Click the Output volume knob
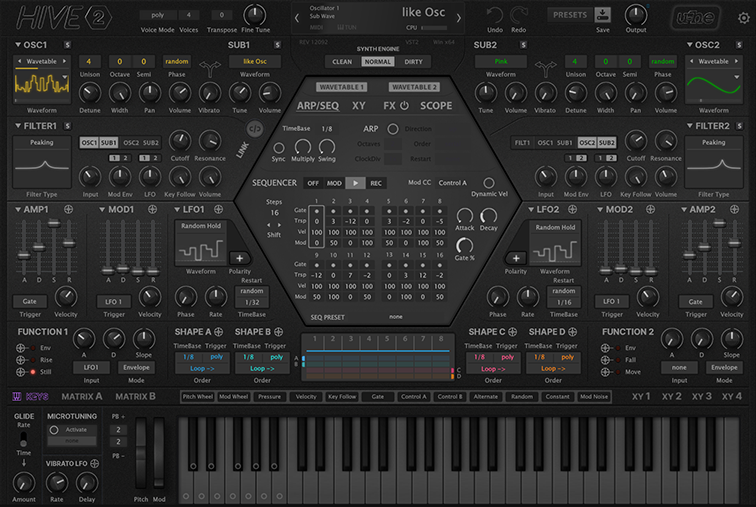 [x=636, y=15]
